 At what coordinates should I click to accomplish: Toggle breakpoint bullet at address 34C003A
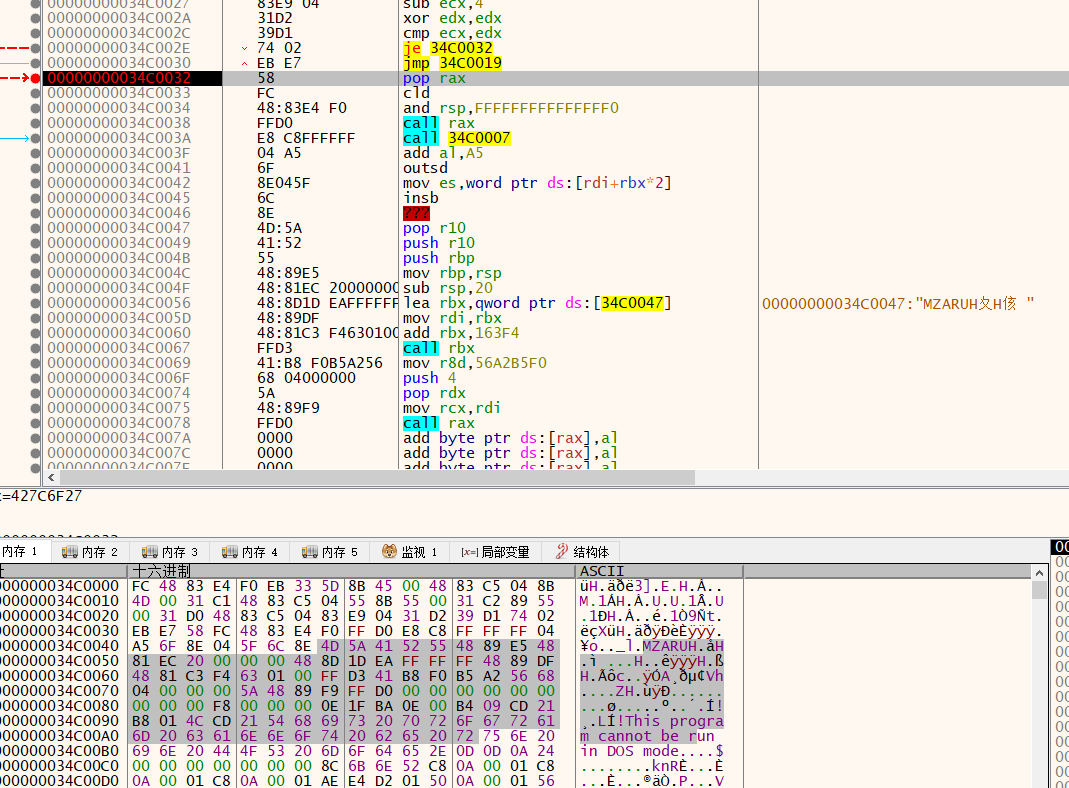35,138
